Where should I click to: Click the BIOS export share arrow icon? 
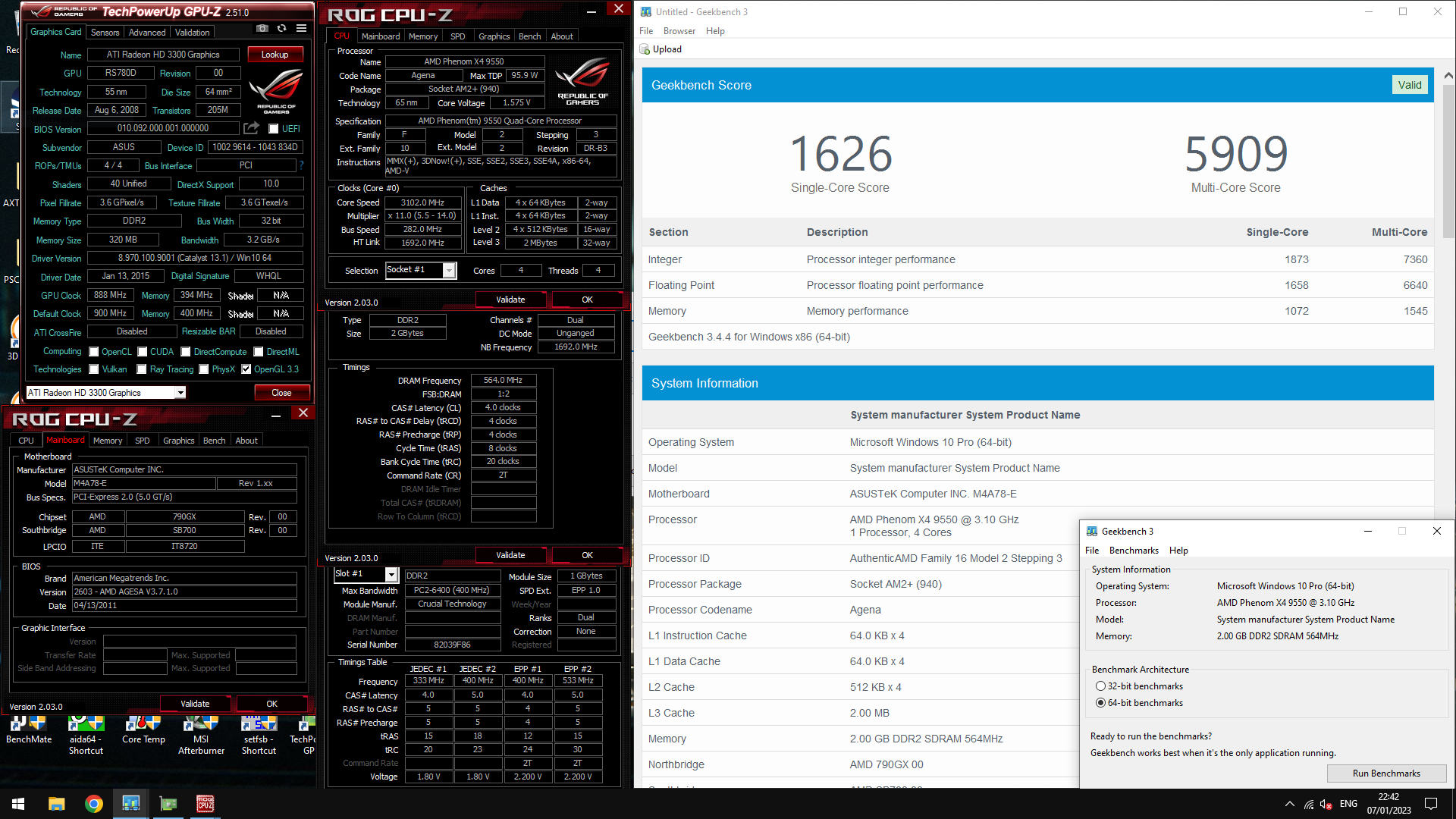(x=252, y=128)
